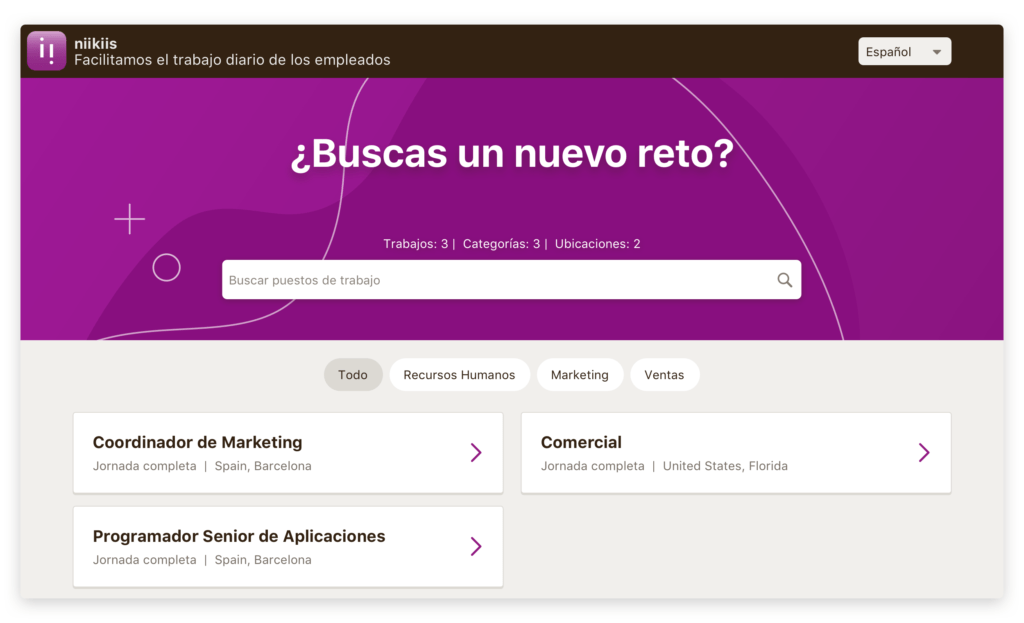Click the Ubicaciones: 2 counter

[597, 244]
